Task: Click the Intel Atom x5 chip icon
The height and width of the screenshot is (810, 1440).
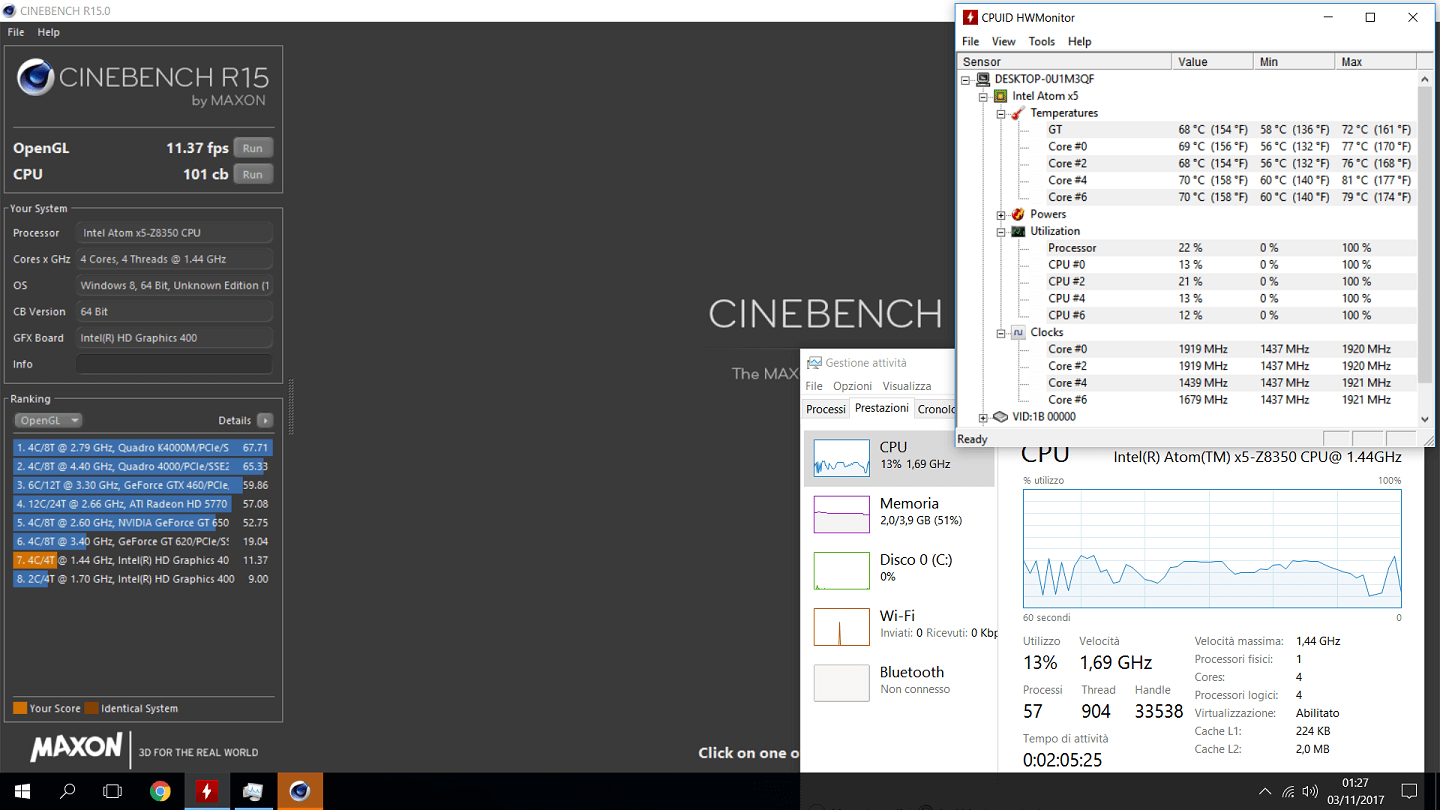Action: pyautogui.click(x=1000, y=97)
